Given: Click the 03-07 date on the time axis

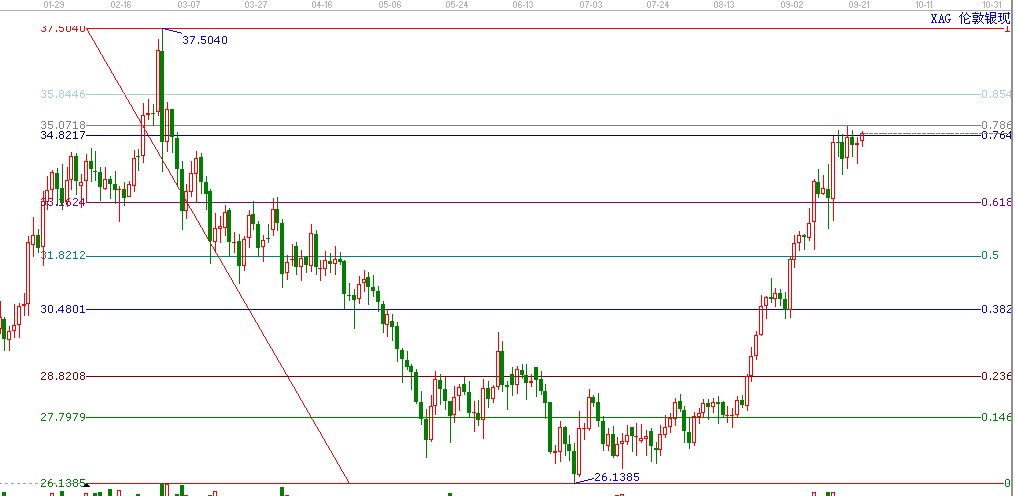Looking at the screenshot, I should [x=188, y=5].
